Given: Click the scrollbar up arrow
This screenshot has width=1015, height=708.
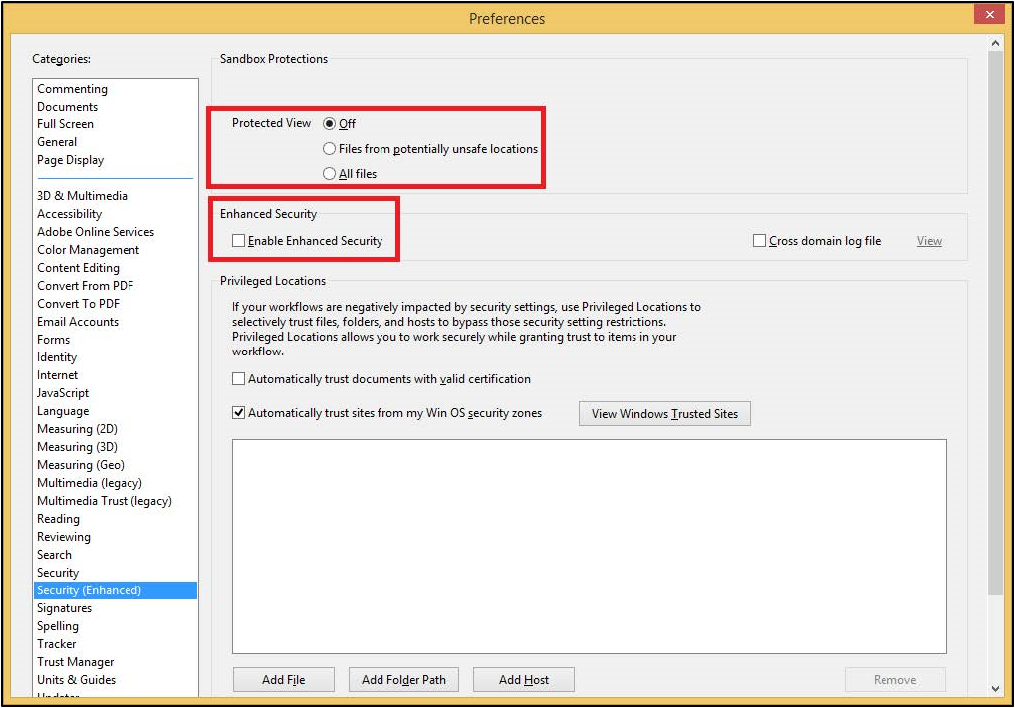Looking at the screenshot, I should point(995,43).
